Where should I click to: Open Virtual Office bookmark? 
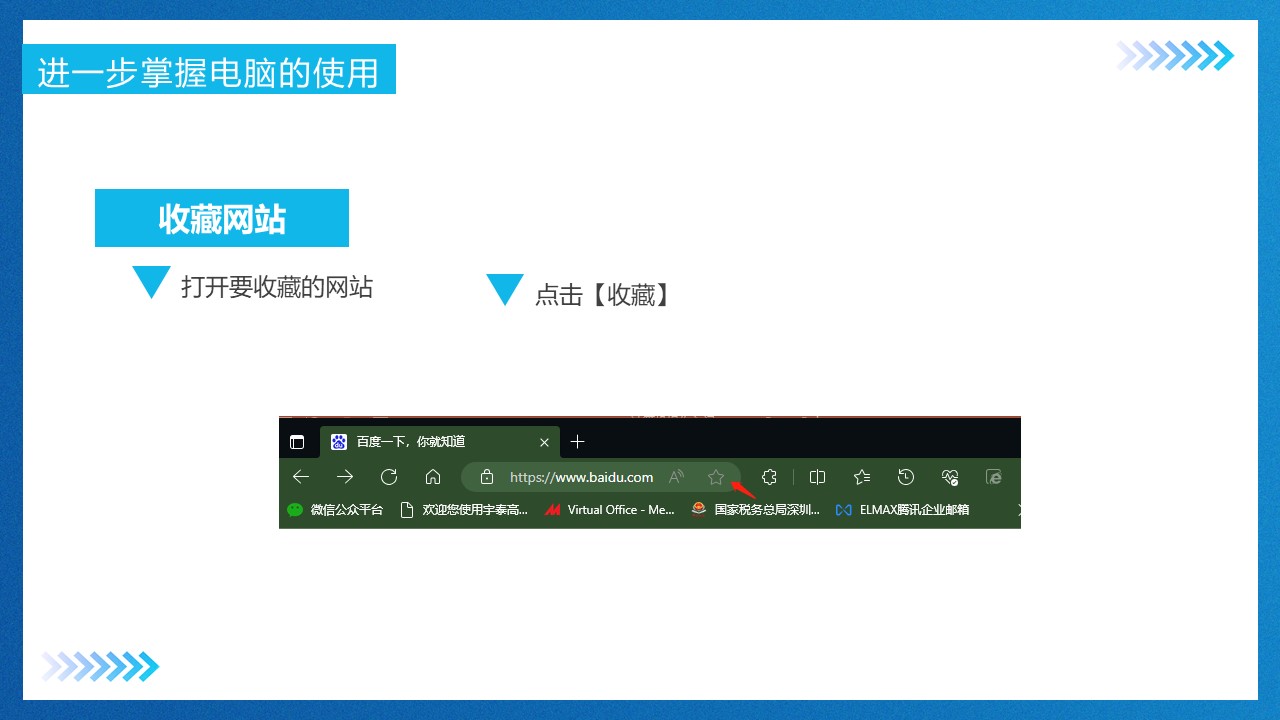click(x=610, y=510)
